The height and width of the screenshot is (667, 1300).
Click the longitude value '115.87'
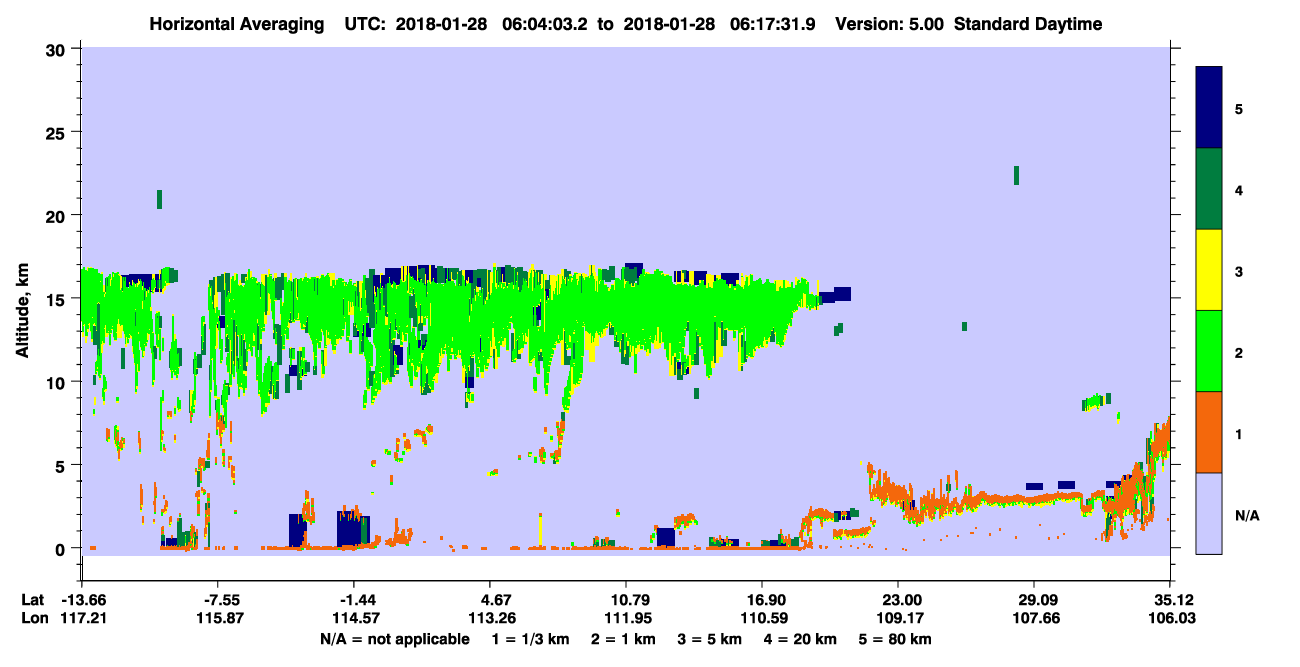point(218,618)
